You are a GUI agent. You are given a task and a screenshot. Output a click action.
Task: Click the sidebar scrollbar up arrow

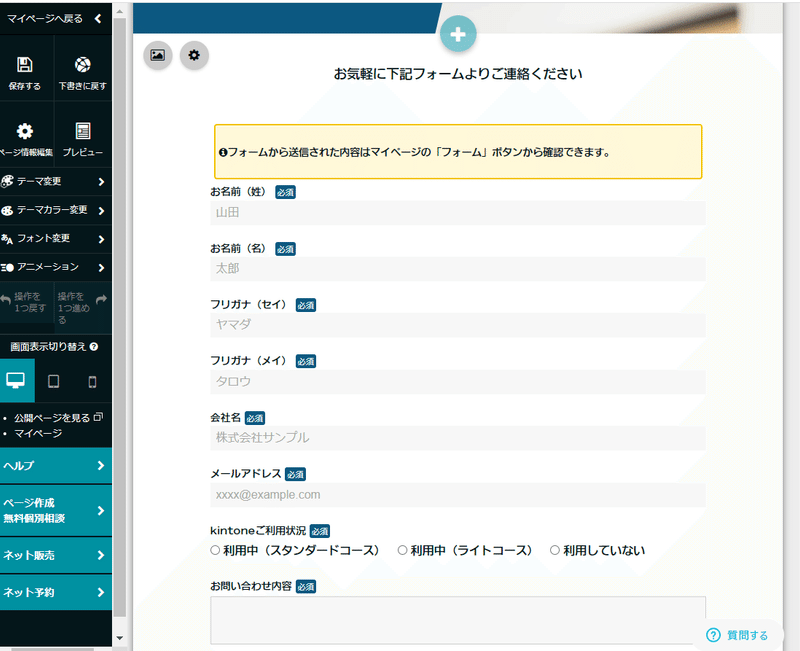(119, 11)
